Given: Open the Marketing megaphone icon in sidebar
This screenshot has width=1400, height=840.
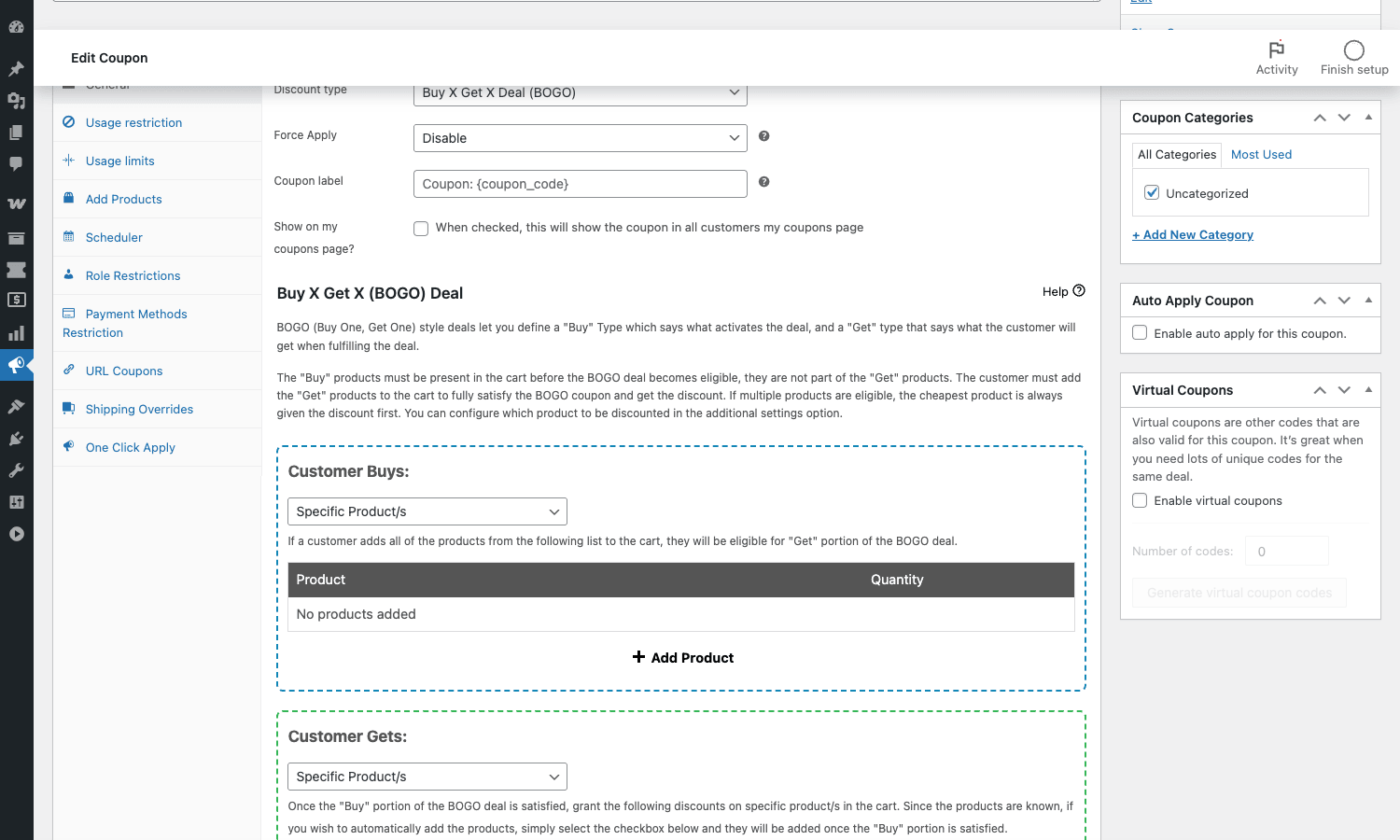Looking at the screenshot, I should pos(16,365).
